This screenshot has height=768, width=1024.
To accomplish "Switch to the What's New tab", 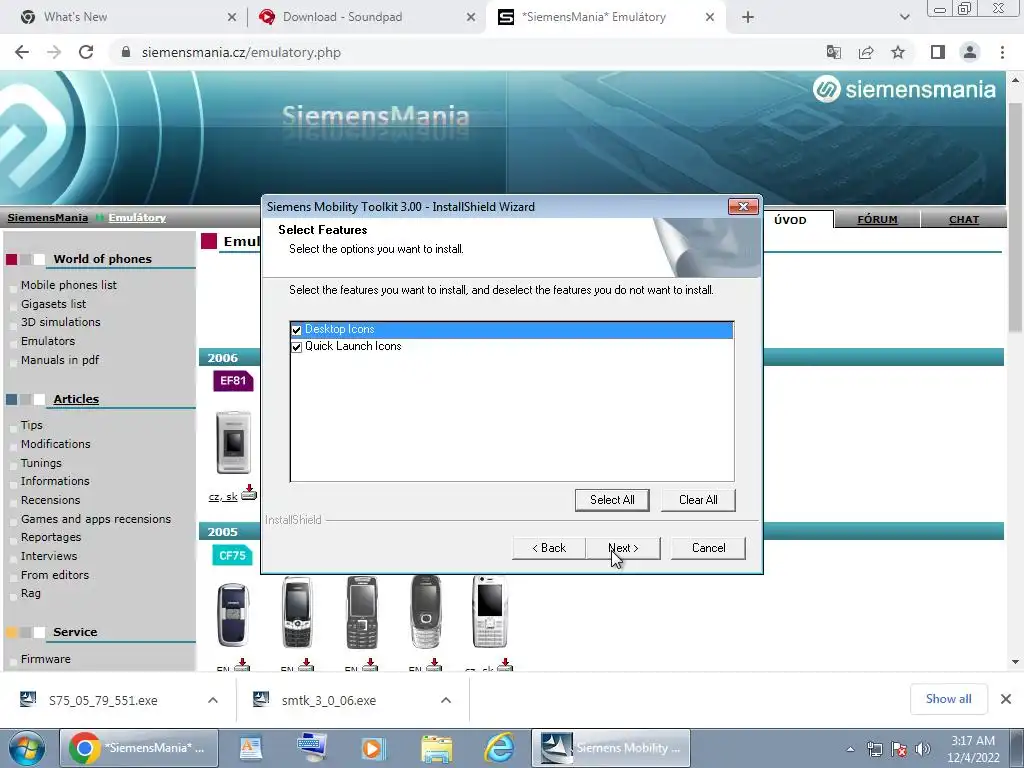I will (127, 17).
